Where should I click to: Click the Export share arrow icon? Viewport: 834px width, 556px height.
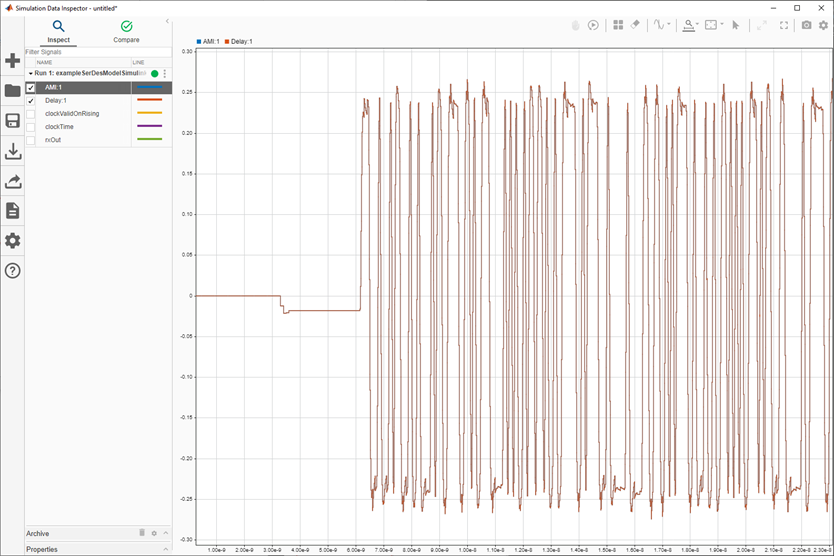pos(13,181)
